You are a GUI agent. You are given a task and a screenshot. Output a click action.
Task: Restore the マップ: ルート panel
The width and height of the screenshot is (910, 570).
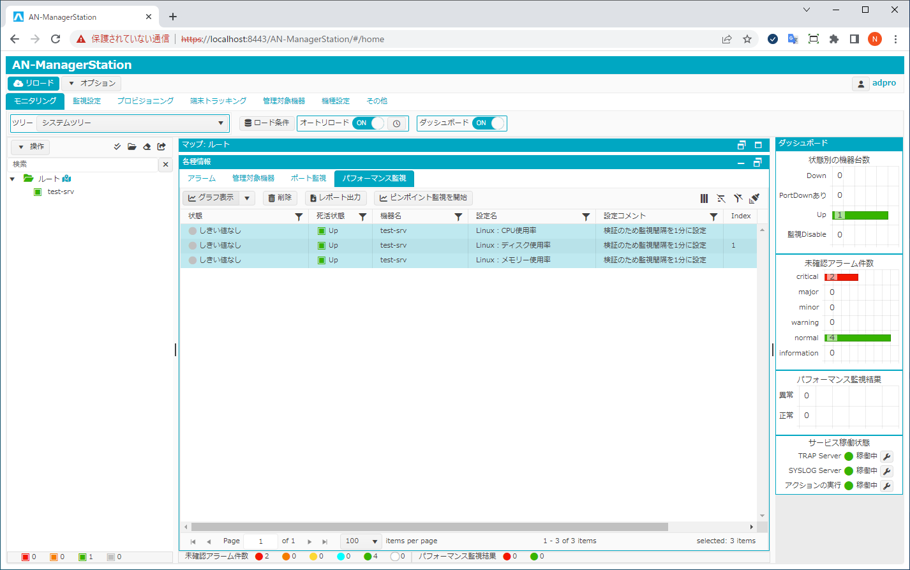[741, 145]
